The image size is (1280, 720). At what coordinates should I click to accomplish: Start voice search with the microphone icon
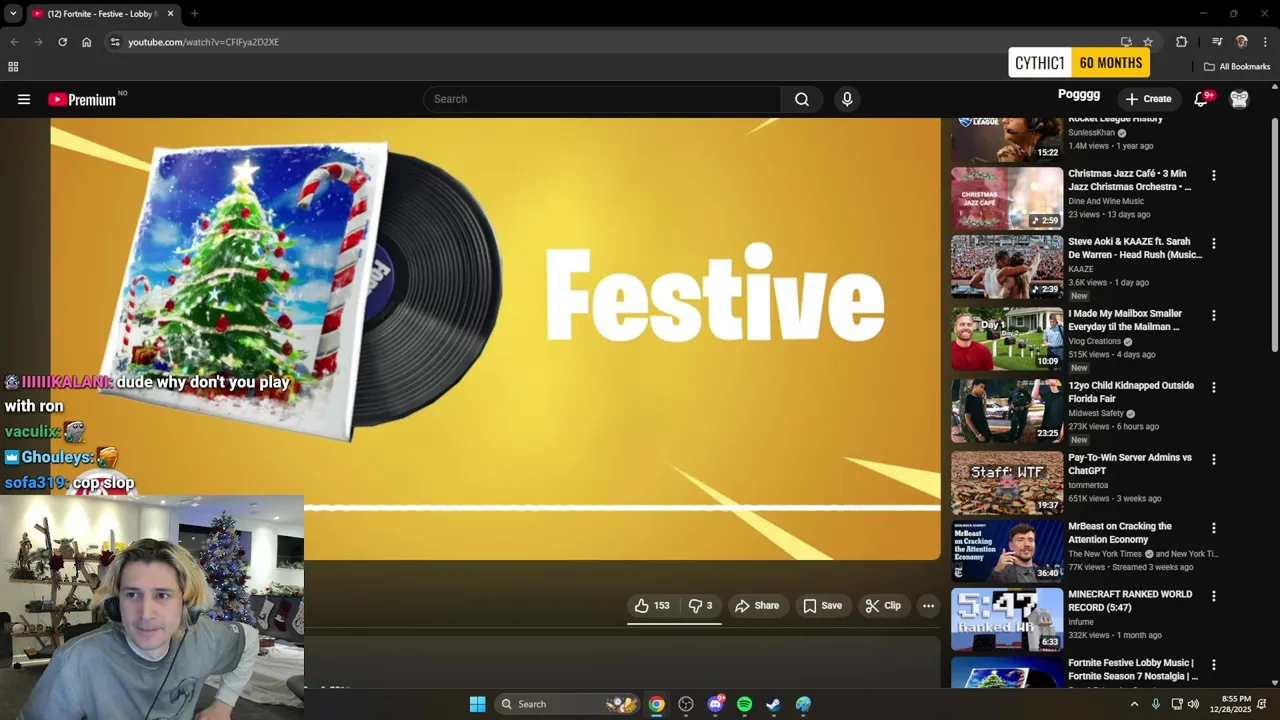tap(847, 99)
